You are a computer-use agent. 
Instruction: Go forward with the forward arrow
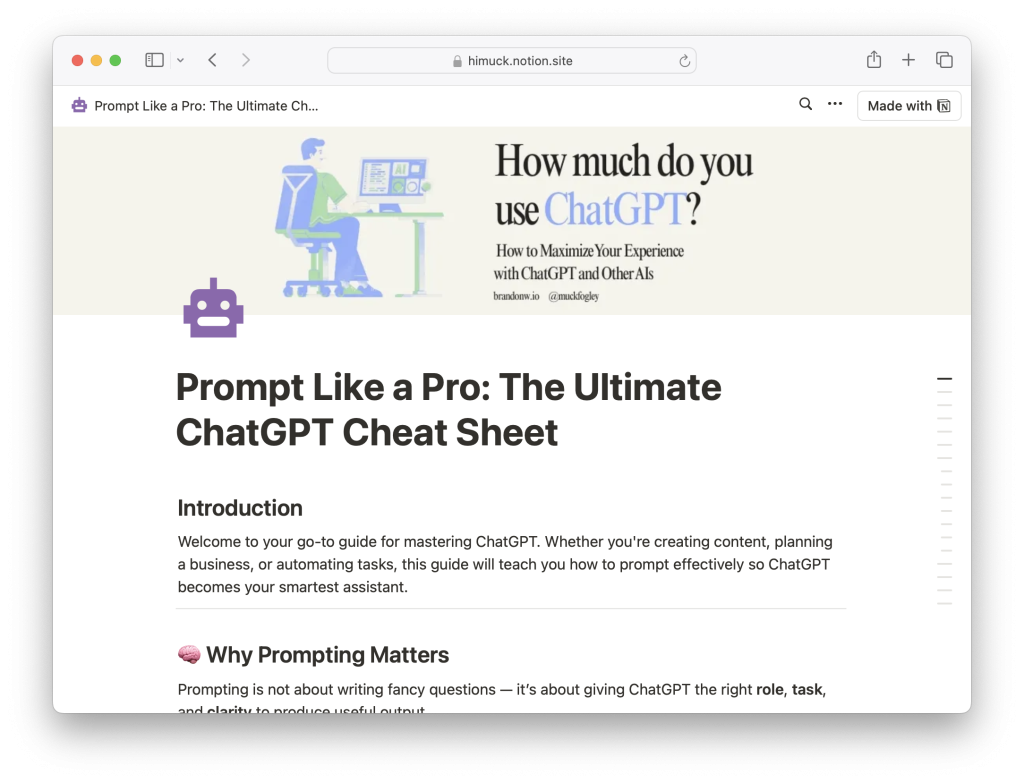pos(246,60)
